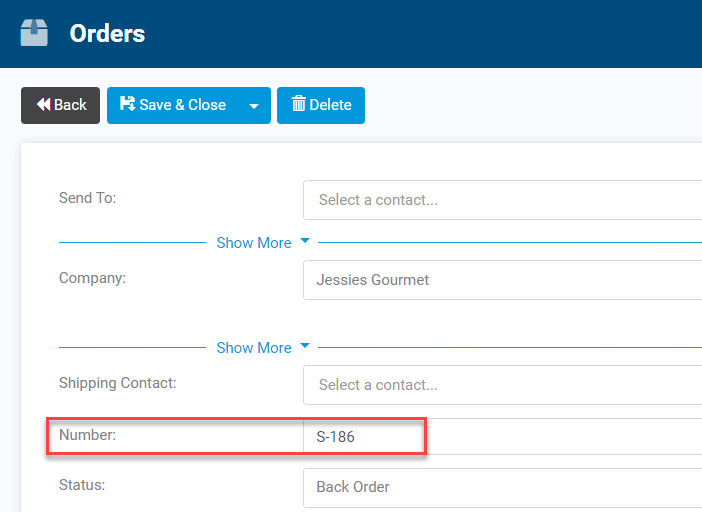702x512 pixels.
Task: Open the Save & Close dropdown arrow
Action: (254, 106)
